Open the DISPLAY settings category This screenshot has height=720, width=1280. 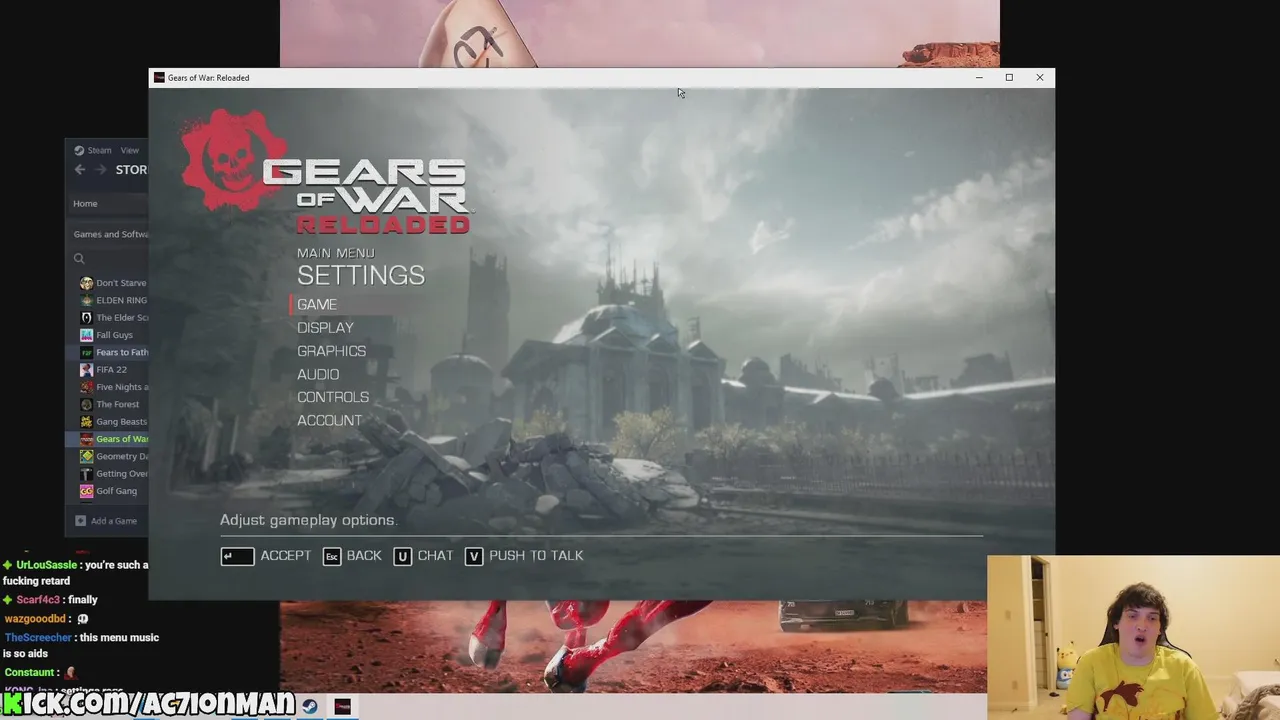pyautogui.click(x=325, y=328)
